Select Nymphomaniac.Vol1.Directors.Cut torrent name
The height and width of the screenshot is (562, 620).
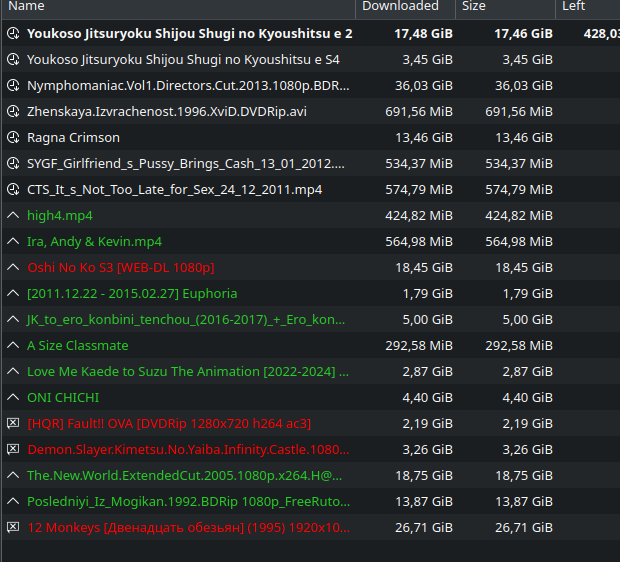(188, 86)
